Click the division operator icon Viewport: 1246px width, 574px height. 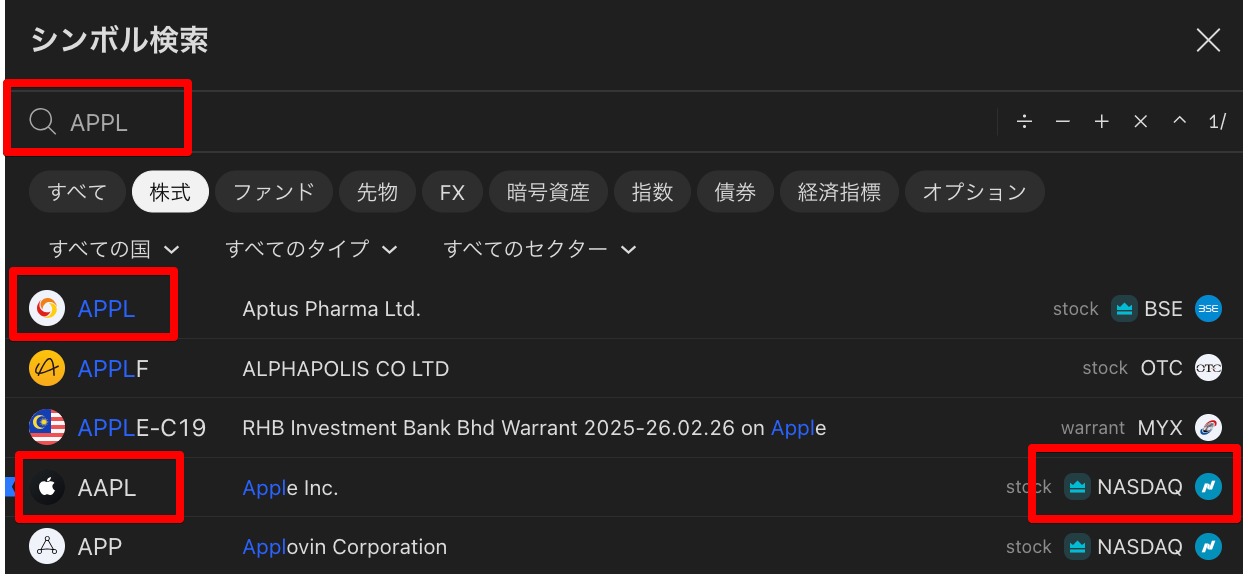coord(1024,122)
